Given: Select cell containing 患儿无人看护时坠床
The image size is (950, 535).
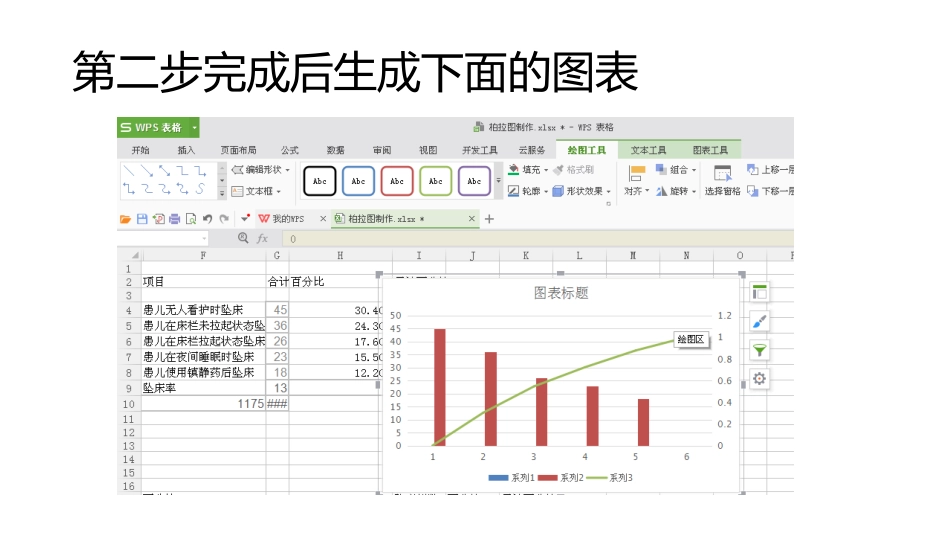Looking at the screenshot, I should (204, 310).
